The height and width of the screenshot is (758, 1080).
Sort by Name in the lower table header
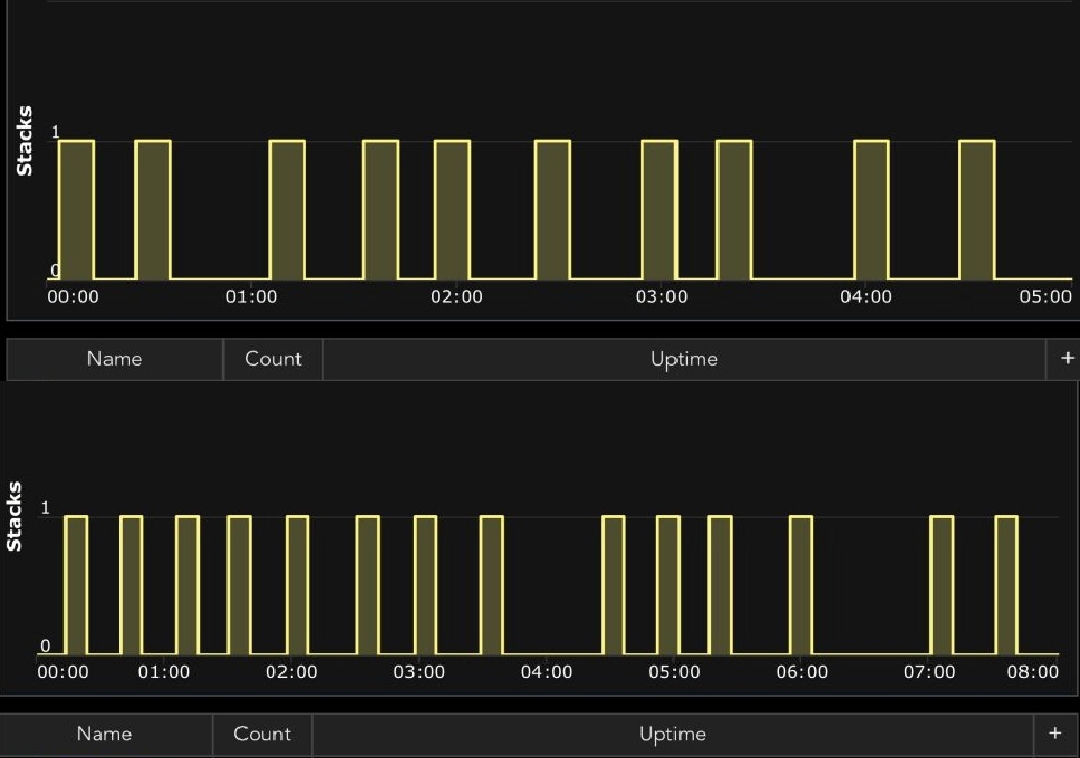pyautogui.click(x=104, y=734)
